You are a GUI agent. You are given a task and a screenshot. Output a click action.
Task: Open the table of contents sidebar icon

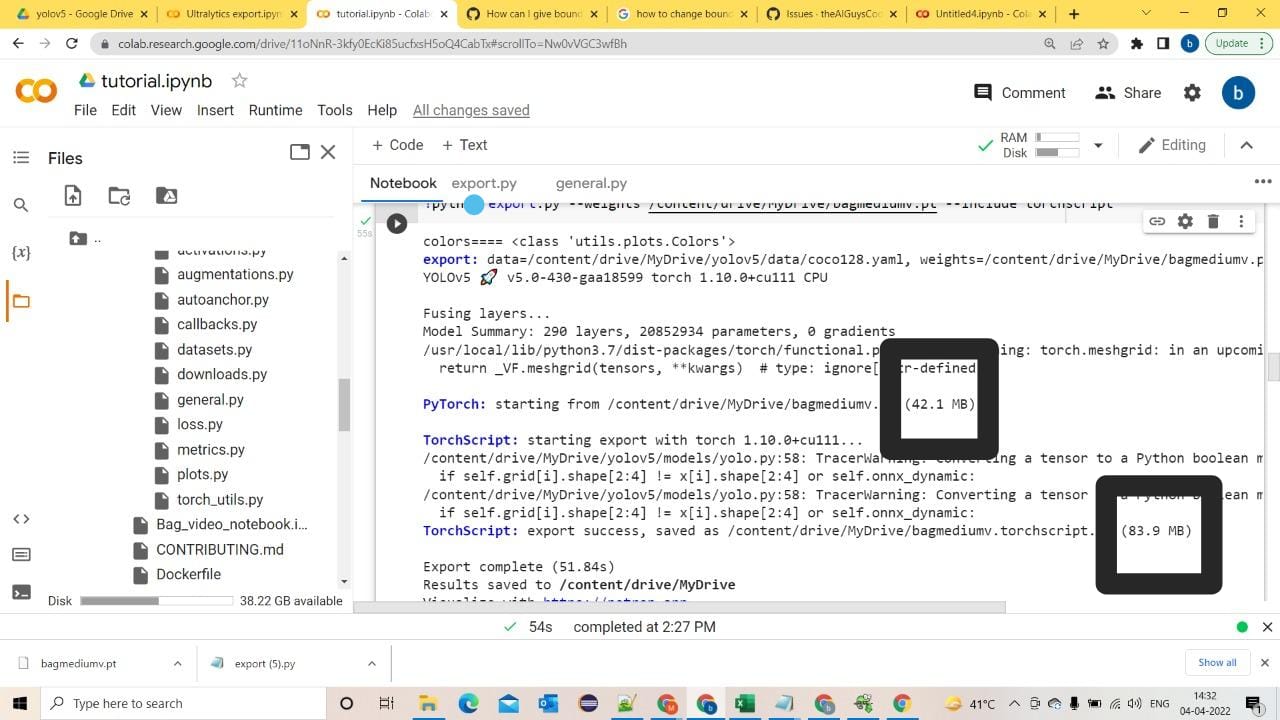click(21, 158)
